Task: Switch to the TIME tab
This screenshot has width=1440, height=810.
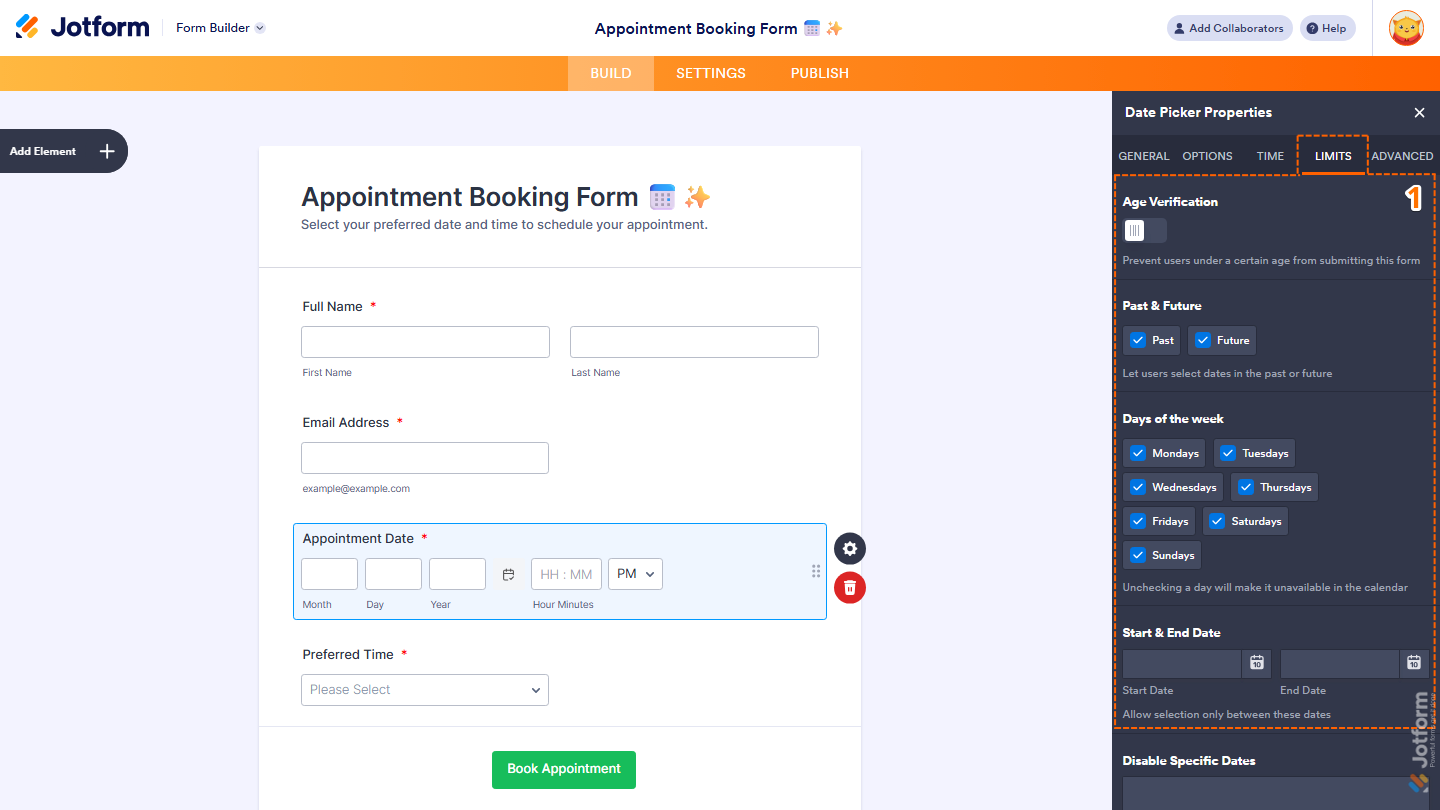Action: (x=1270, y=156)
